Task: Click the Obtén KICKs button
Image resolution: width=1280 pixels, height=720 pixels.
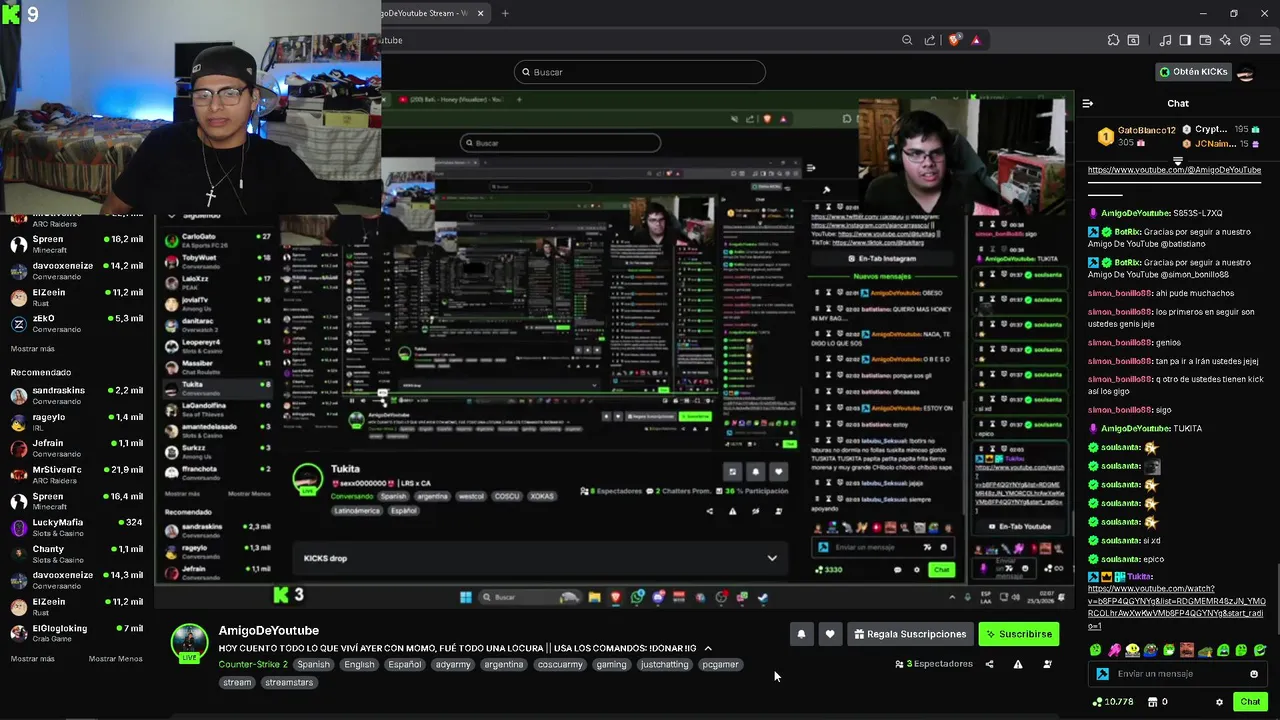Action: coord(1193,72)
